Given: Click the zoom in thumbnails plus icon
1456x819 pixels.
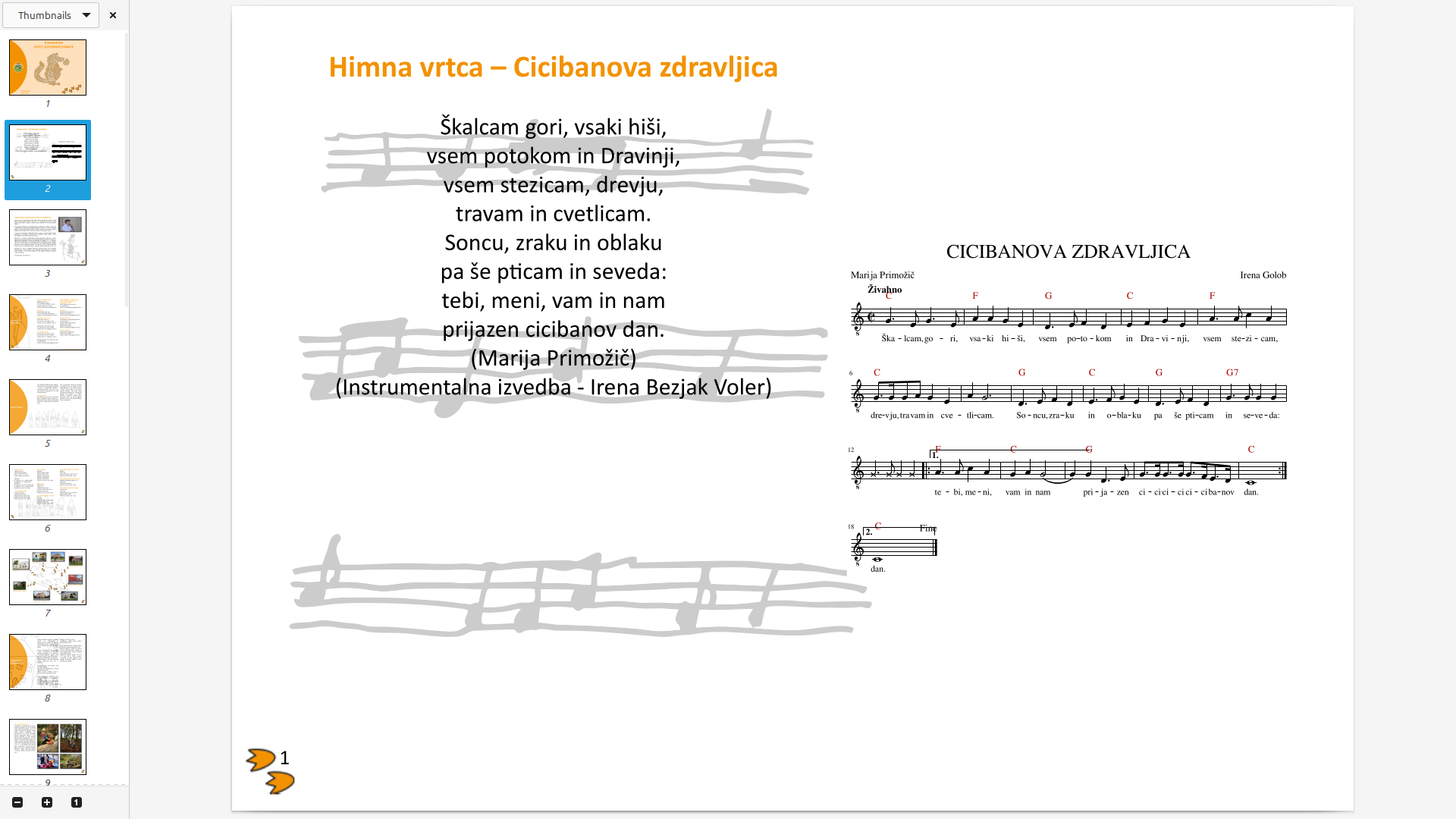Looking at the screenshot, I should (47, 802).
